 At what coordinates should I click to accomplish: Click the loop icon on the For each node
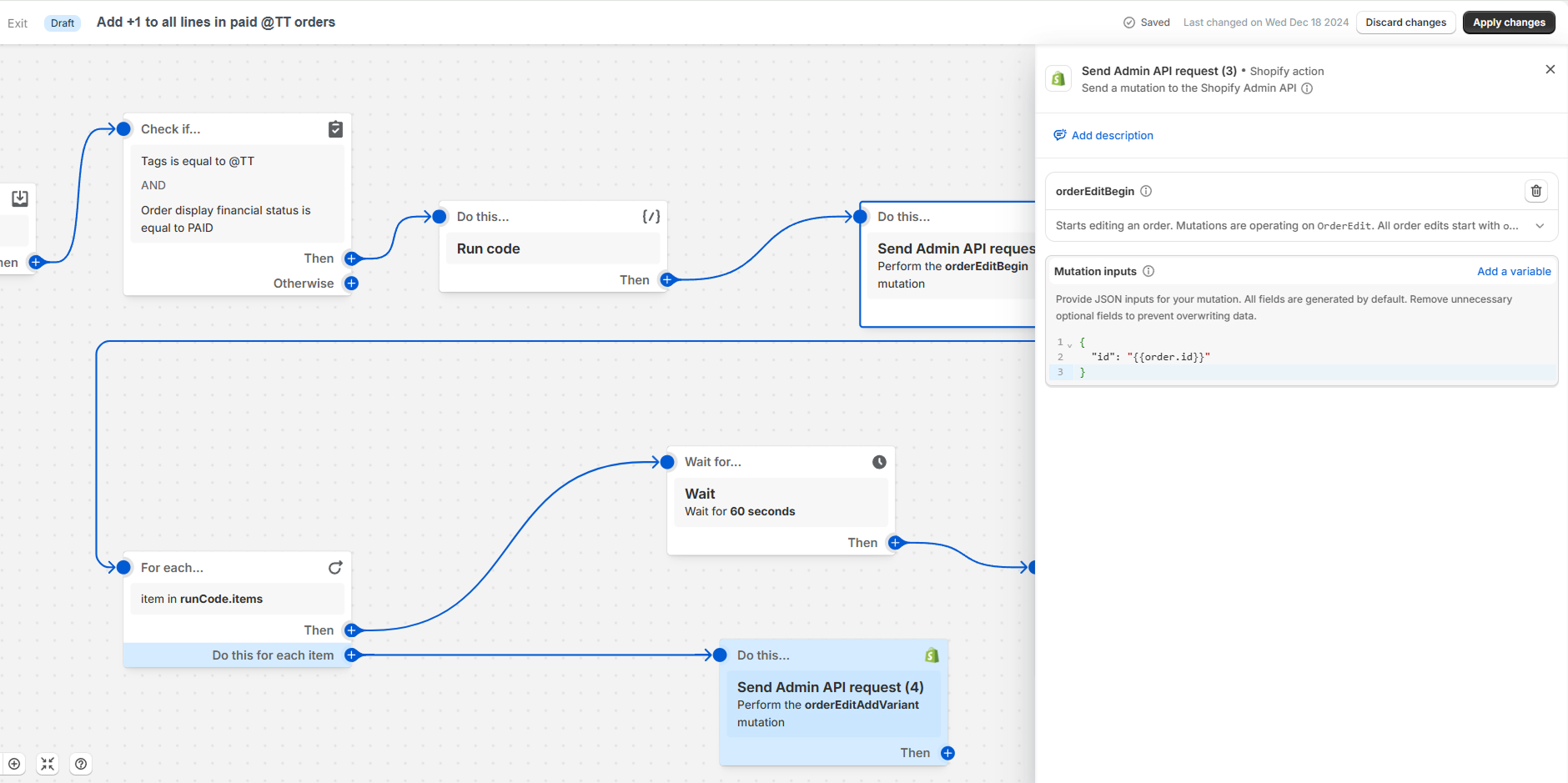pyautogui.click(x=335, y=567)
